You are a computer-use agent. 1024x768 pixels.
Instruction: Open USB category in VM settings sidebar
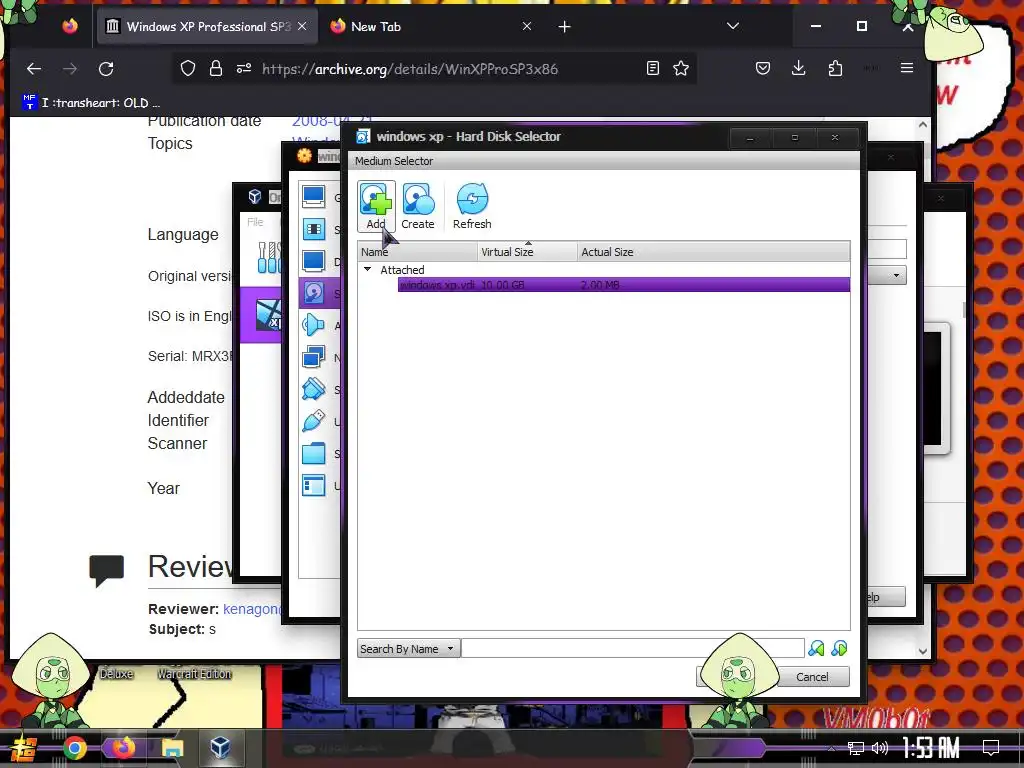[314, 421]
